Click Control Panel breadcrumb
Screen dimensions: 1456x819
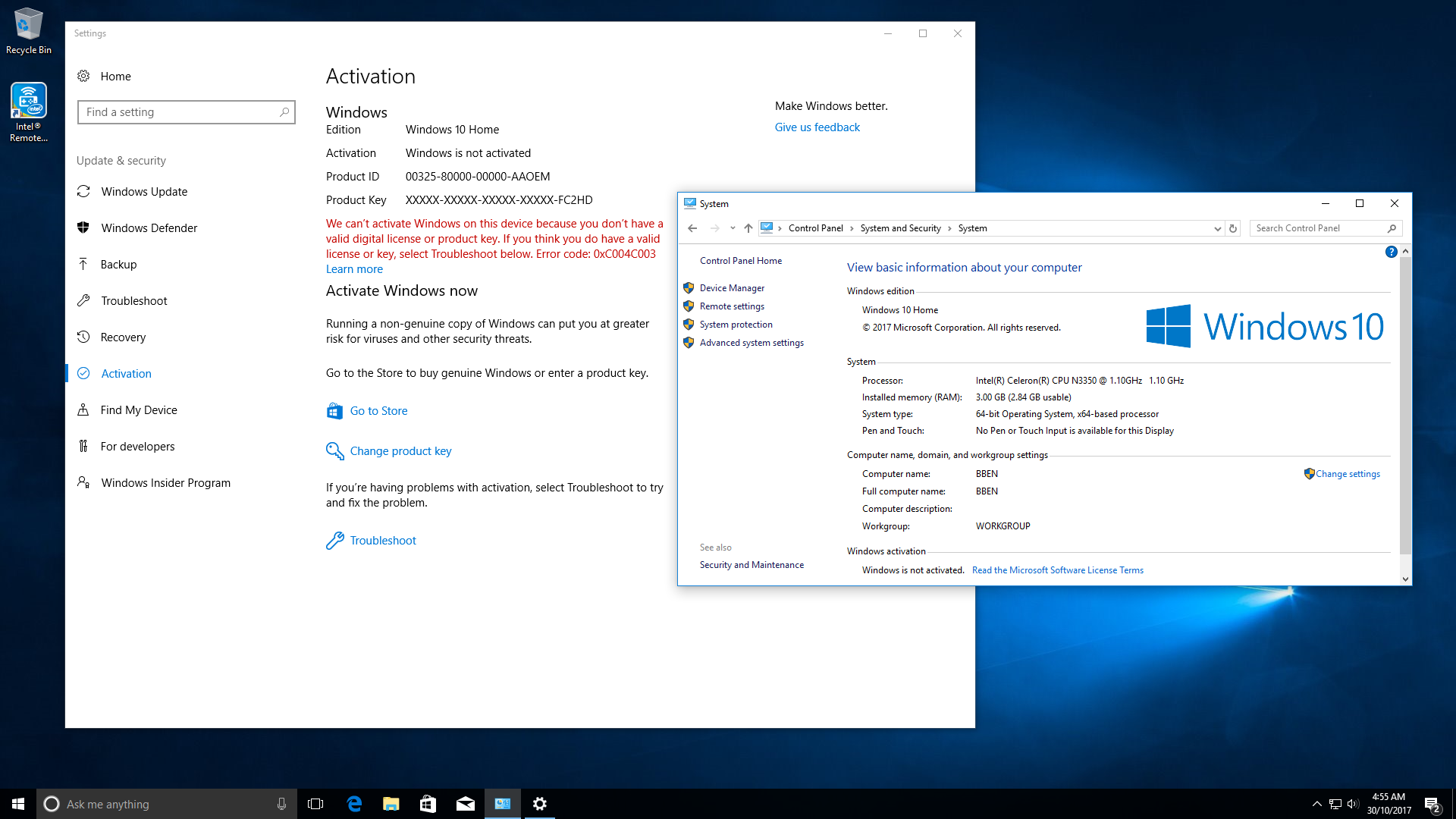point(815,228)
